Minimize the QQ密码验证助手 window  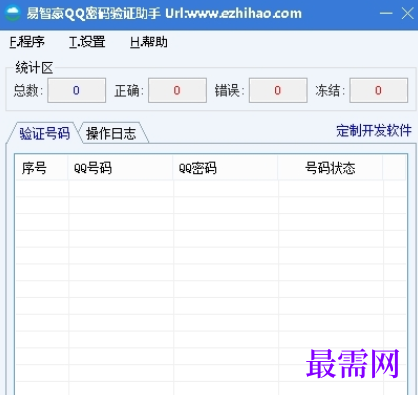(x=386, y=14)
